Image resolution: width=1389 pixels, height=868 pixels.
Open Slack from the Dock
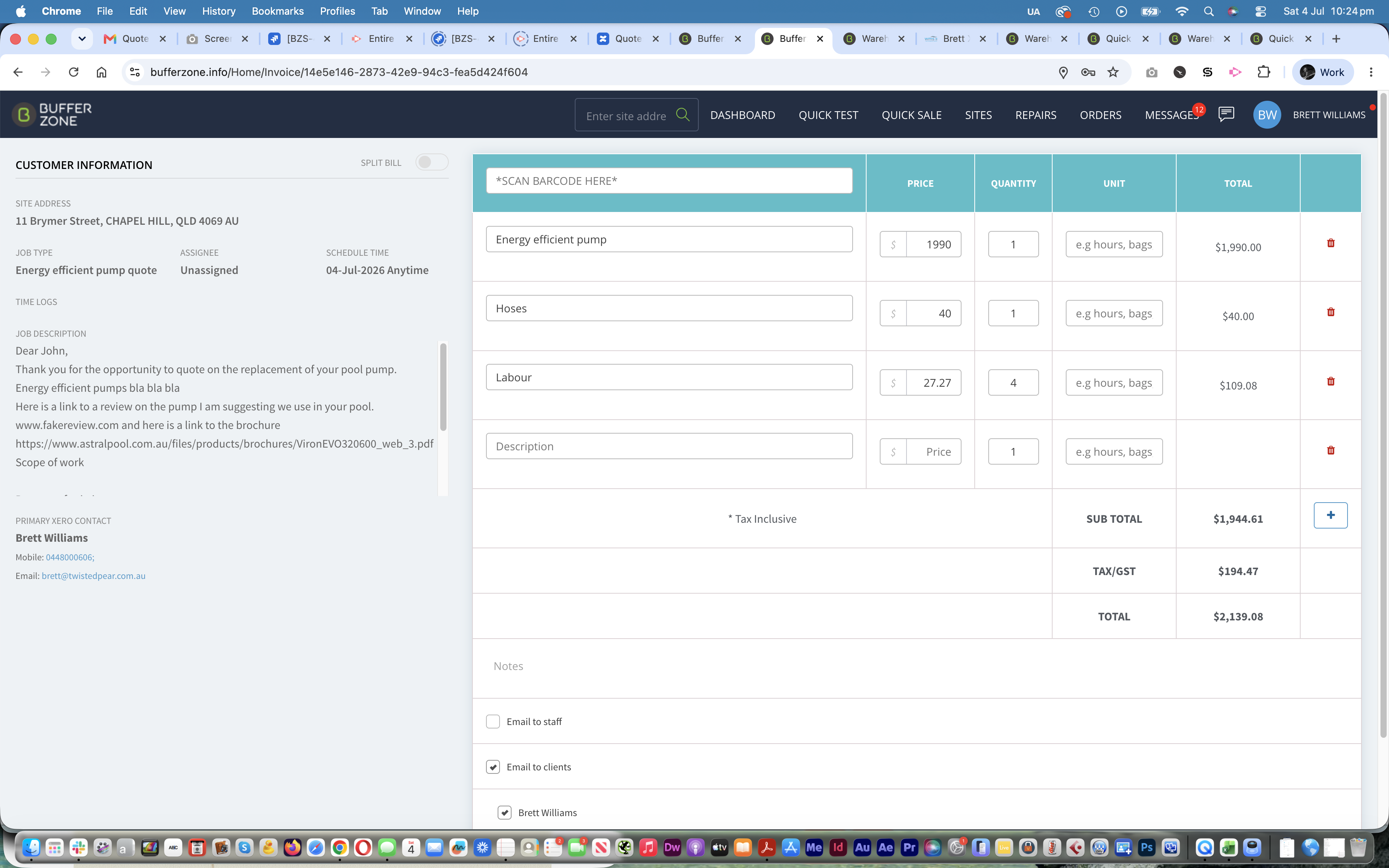[79, 847]
